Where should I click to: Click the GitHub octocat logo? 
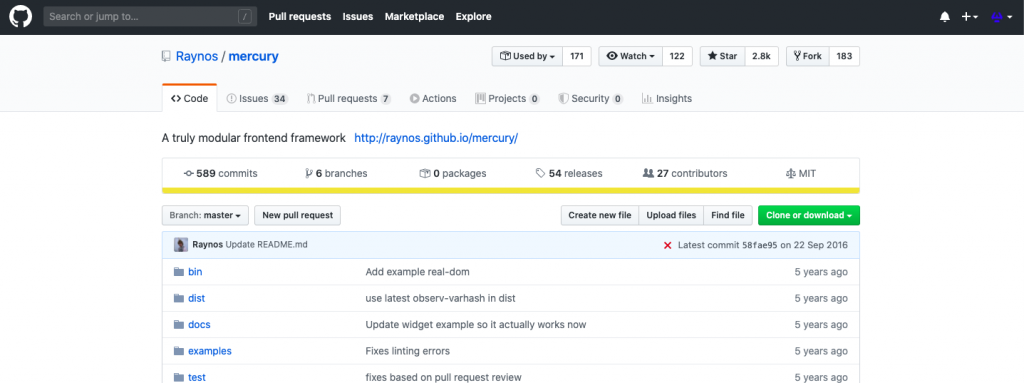click(20, 16)
